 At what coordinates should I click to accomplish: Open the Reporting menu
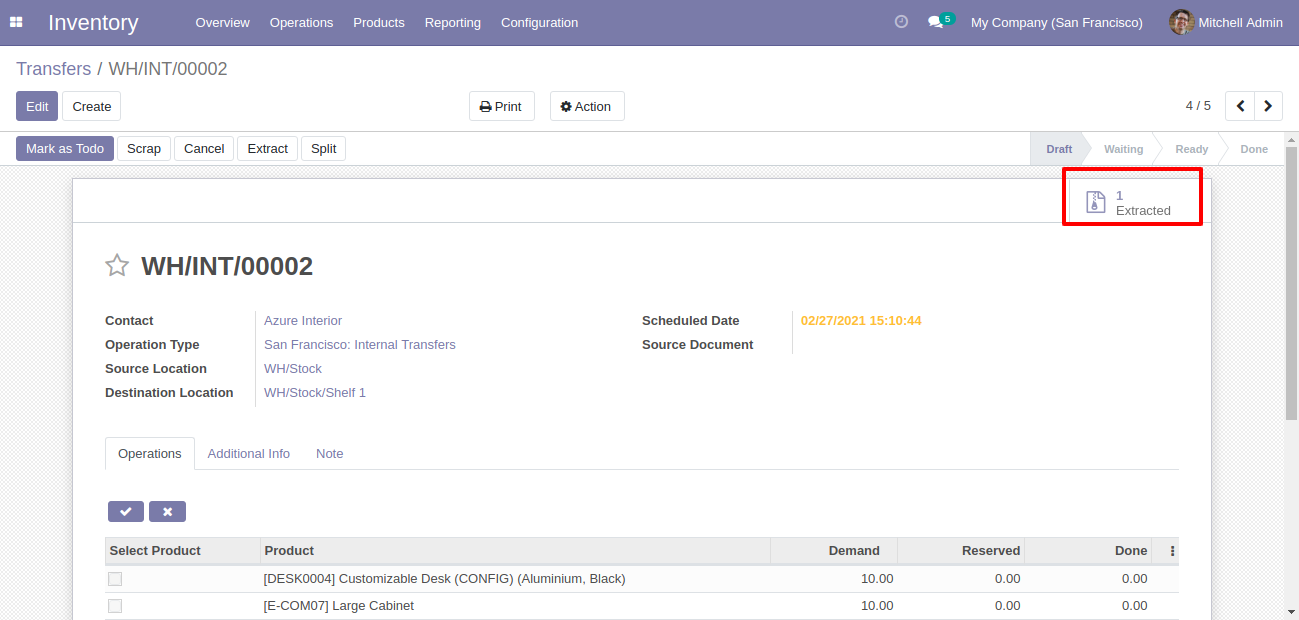452,22
